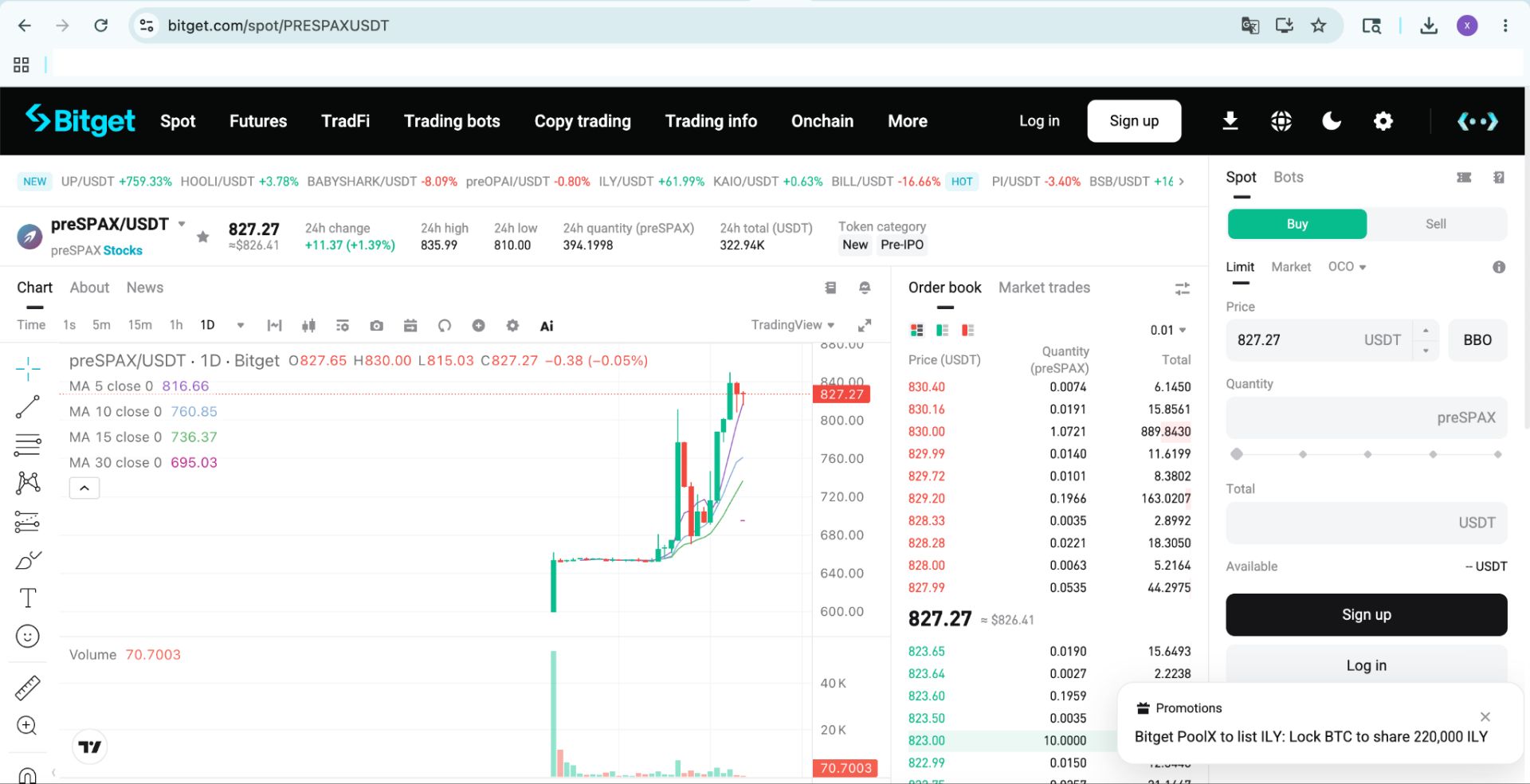Switch to the Market trades tab
This screenshot has height=784, width=1530.
[x=1044, y=288]
